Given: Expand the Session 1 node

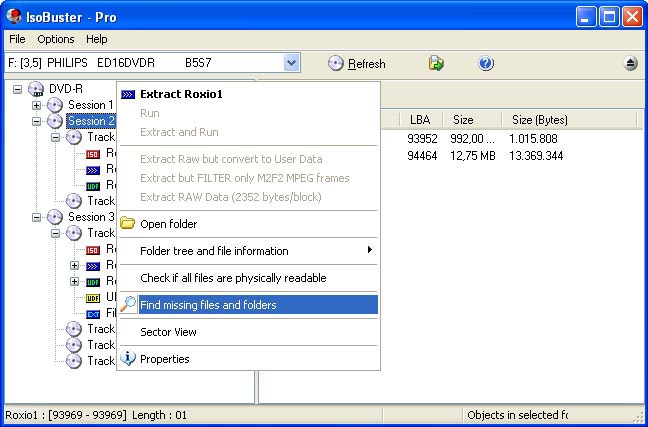Looking at the screenshot, I should pyautogui.click(x=36, y=105).
